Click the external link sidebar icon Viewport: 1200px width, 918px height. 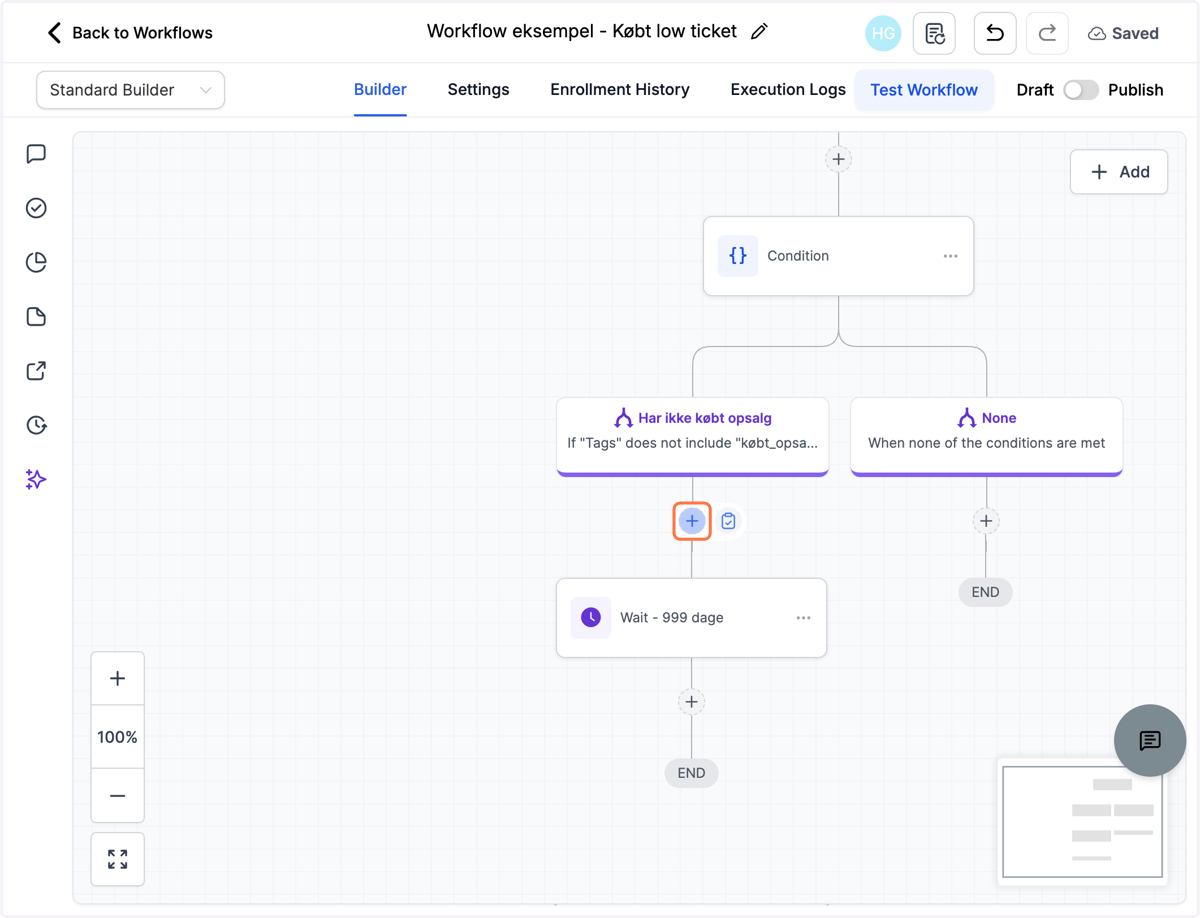pyautogui.click(x=36, y=371)
